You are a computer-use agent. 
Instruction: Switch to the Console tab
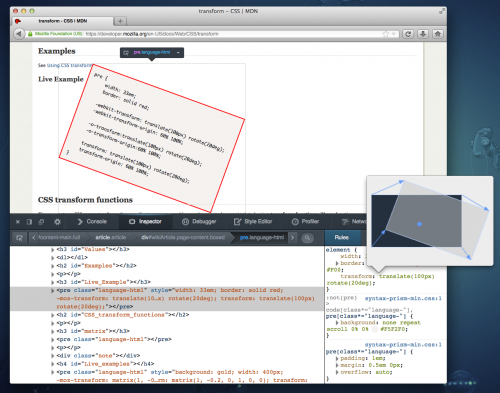92,222
